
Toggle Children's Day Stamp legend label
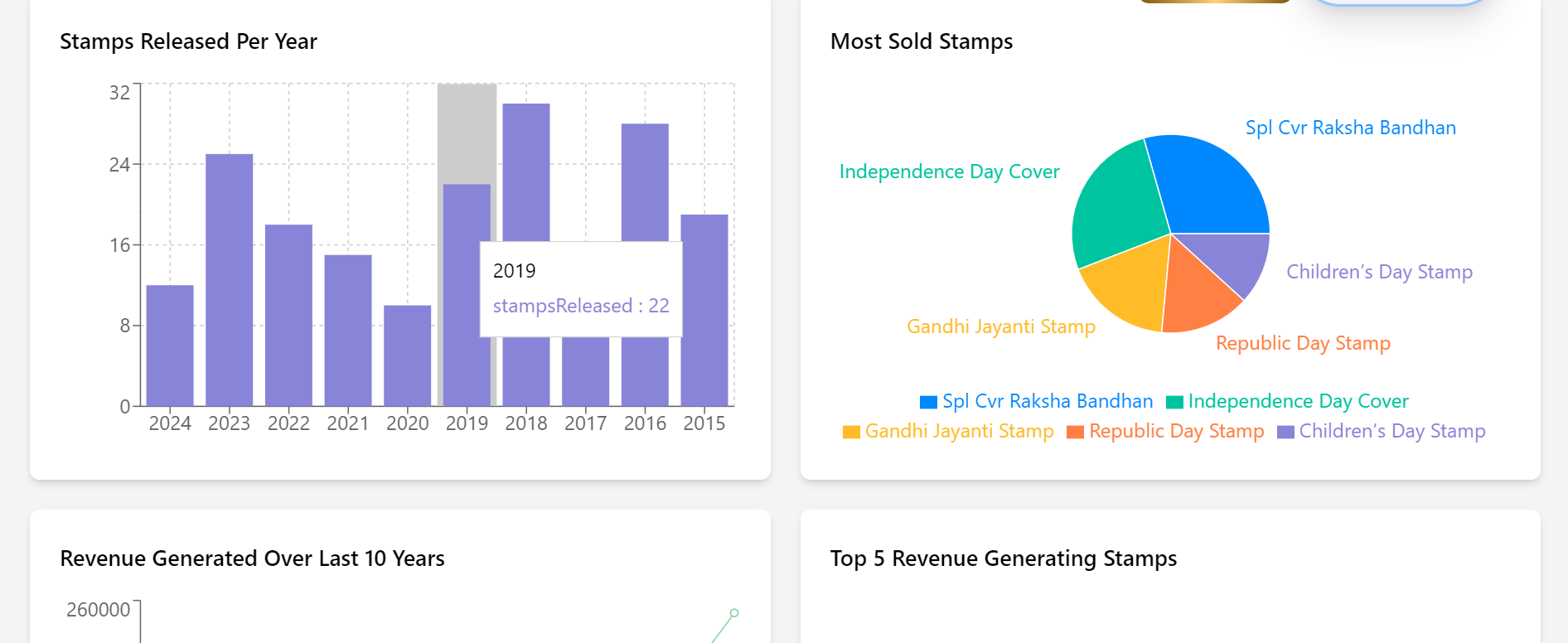tap(1392, 431)
